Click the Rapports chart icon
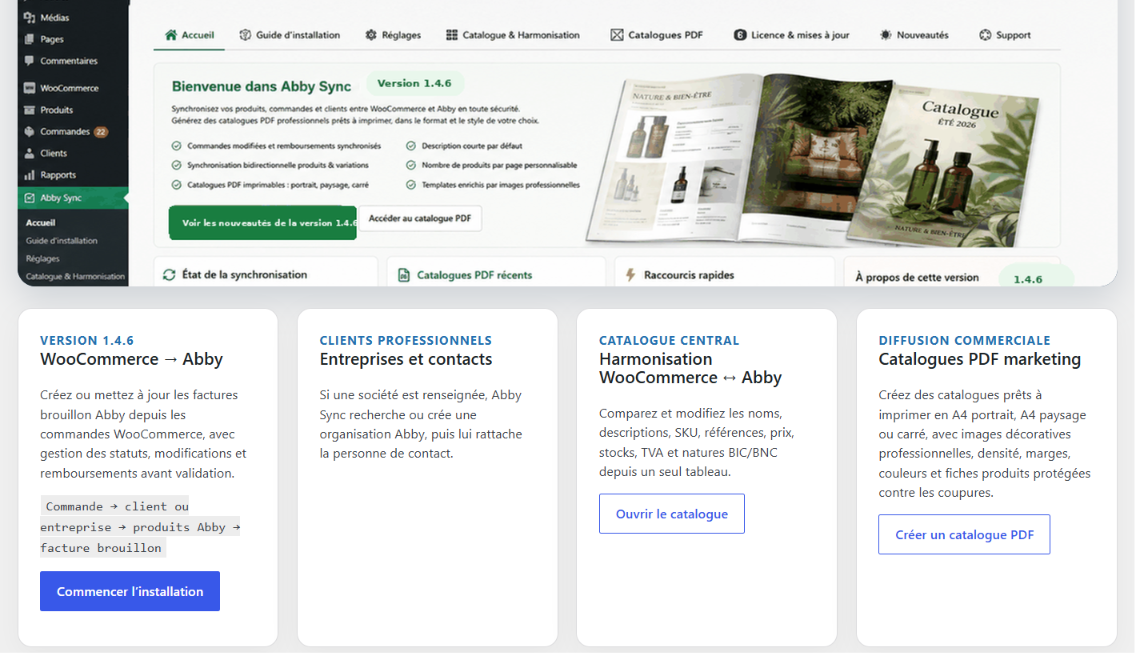Screen dimensions: 1135x653 point(29,174)
